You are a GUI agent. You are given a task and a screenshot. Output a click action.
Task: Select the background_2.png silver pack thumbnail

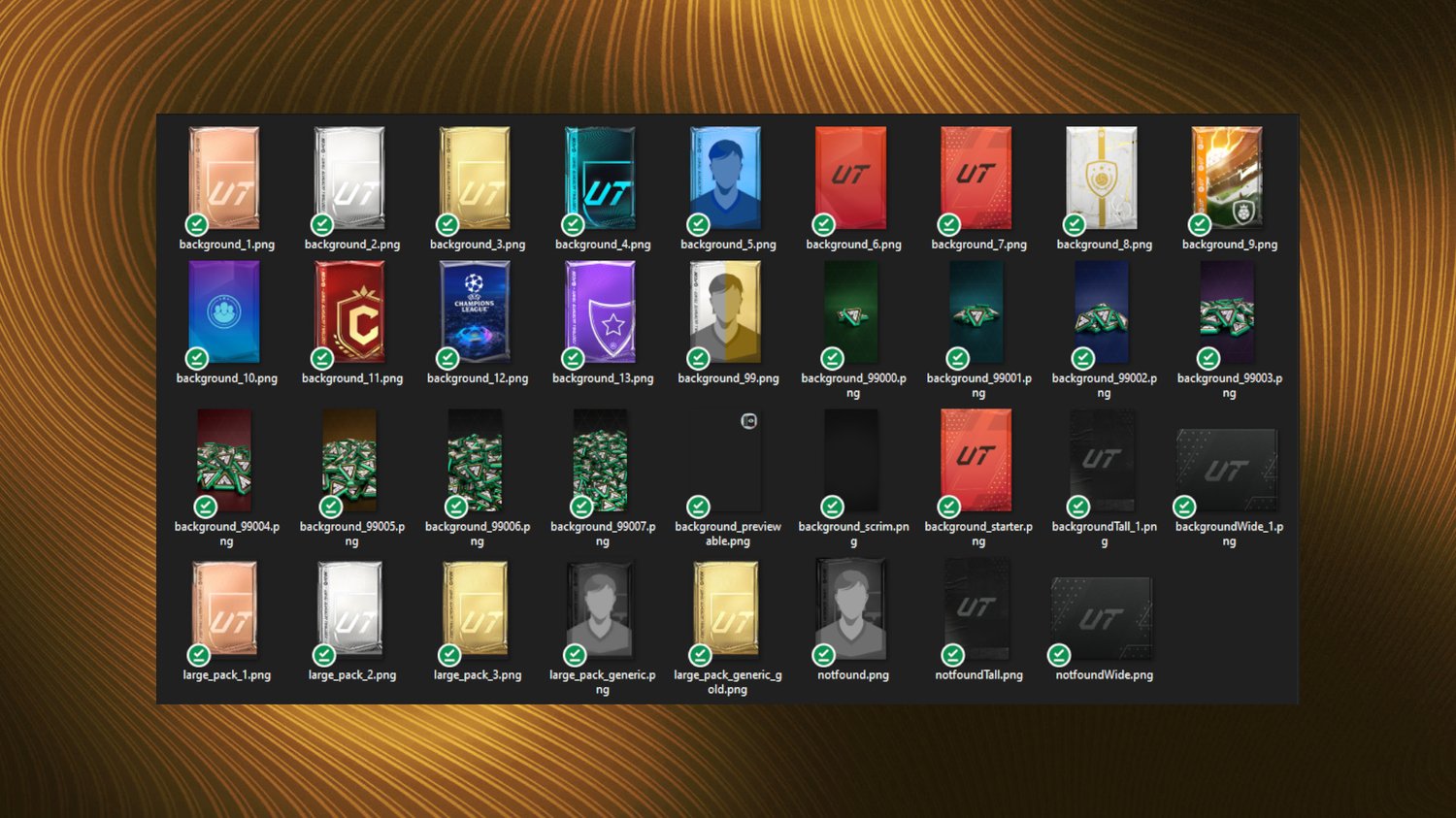click(x=349, y=179)
